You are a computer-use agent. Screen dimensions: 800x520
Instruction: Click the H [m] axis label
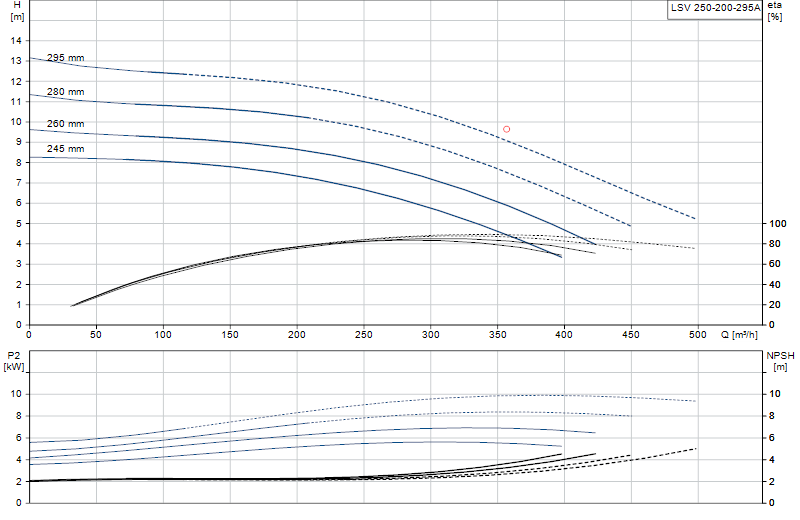click(x=17, y=11)
